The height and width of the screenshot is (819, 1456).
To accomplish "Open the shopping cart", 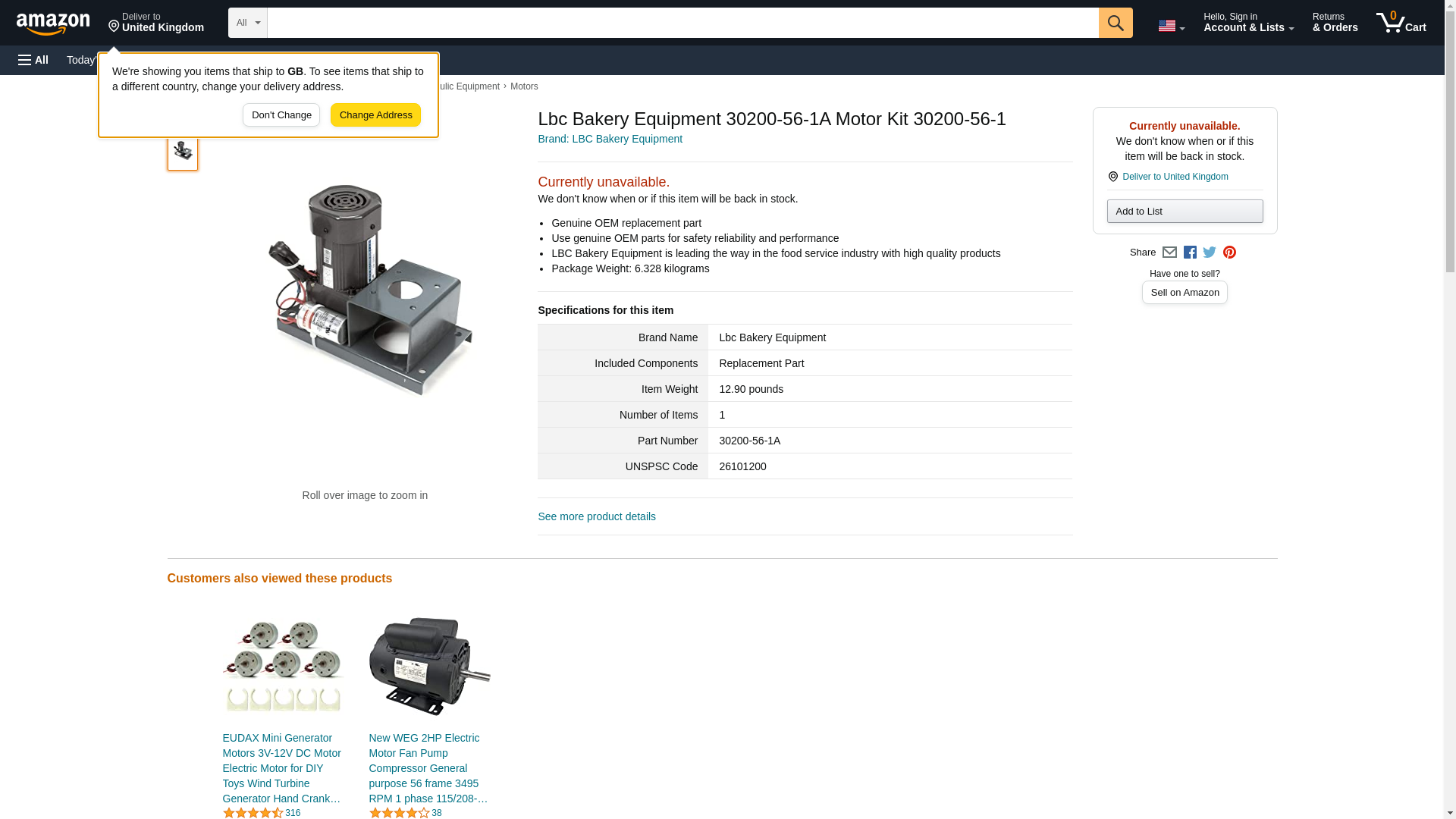I will click(1401, 23).
